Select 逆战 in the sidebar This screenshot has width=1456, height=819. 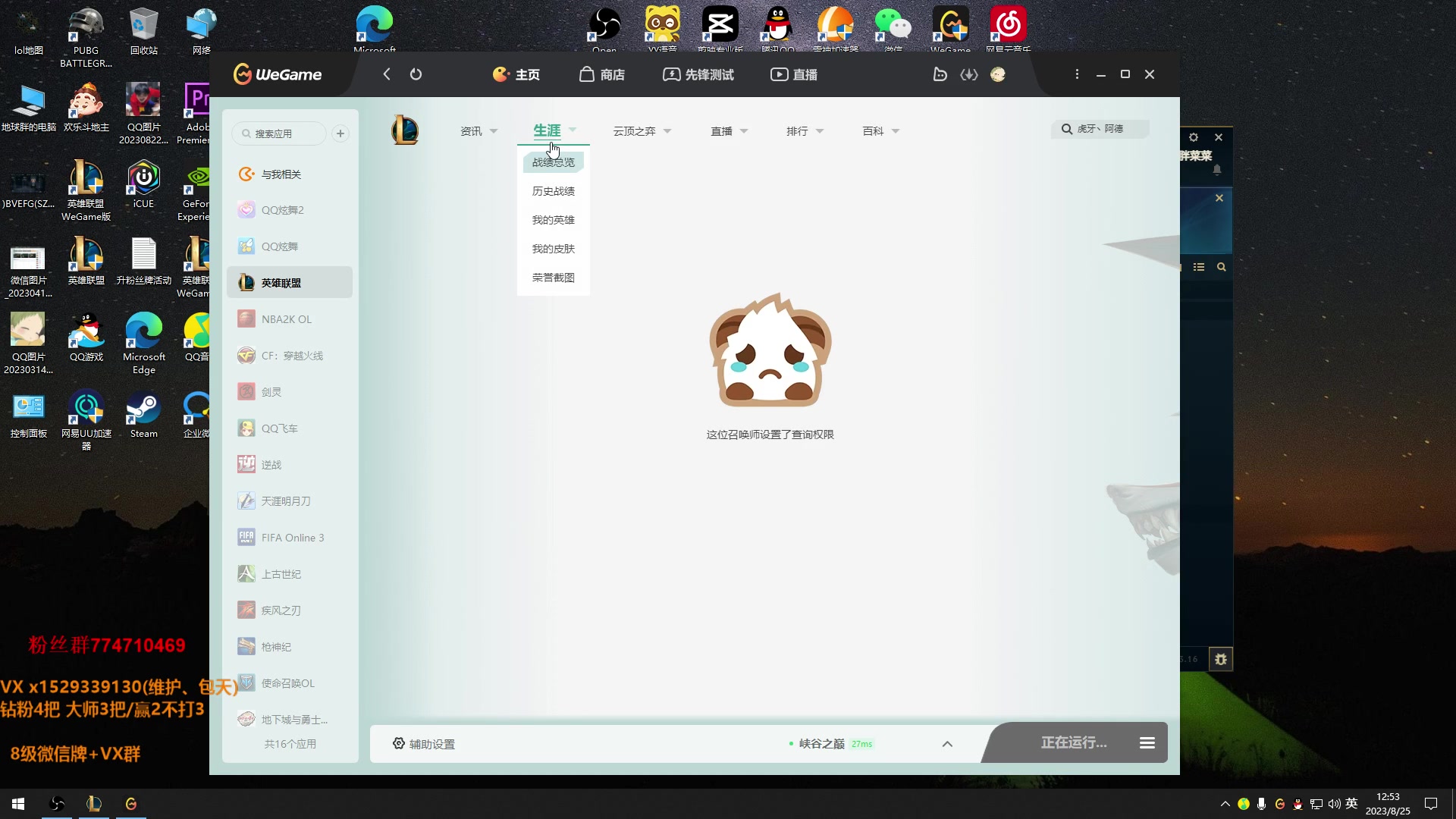point(290,465)
